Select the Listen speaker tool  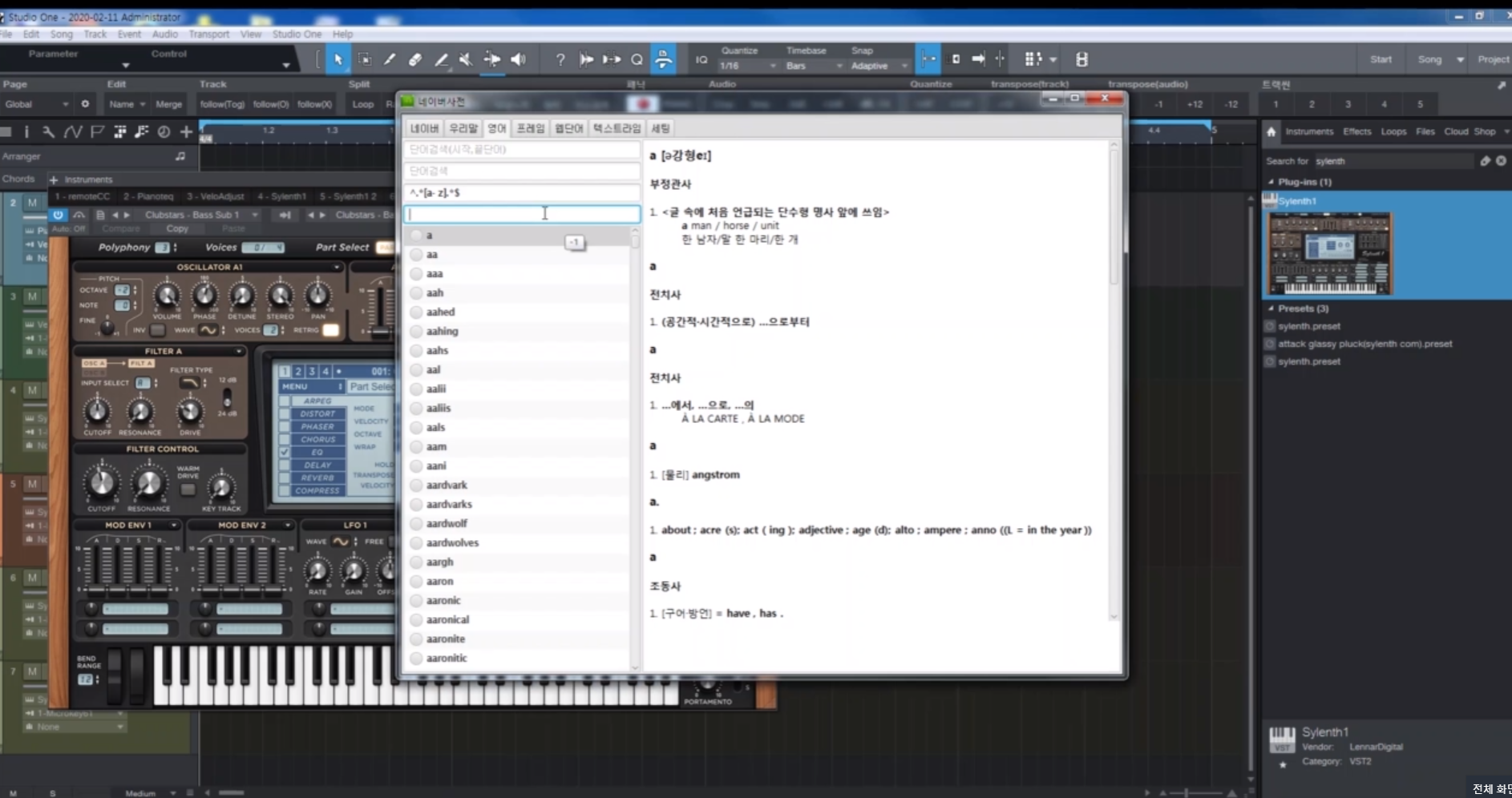[x=519, y=59]
